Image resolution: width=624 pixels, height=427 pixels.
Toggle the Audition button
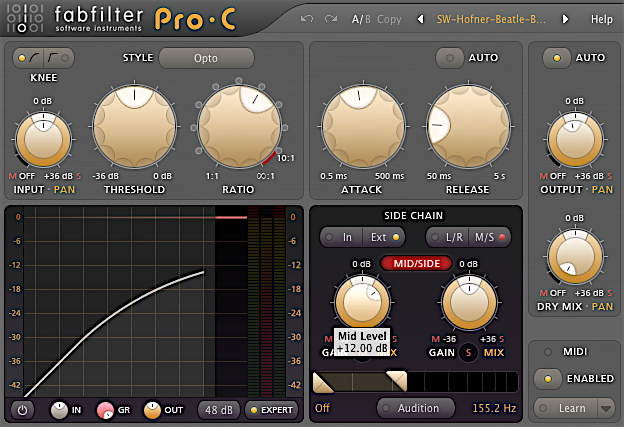coord(415,408)
